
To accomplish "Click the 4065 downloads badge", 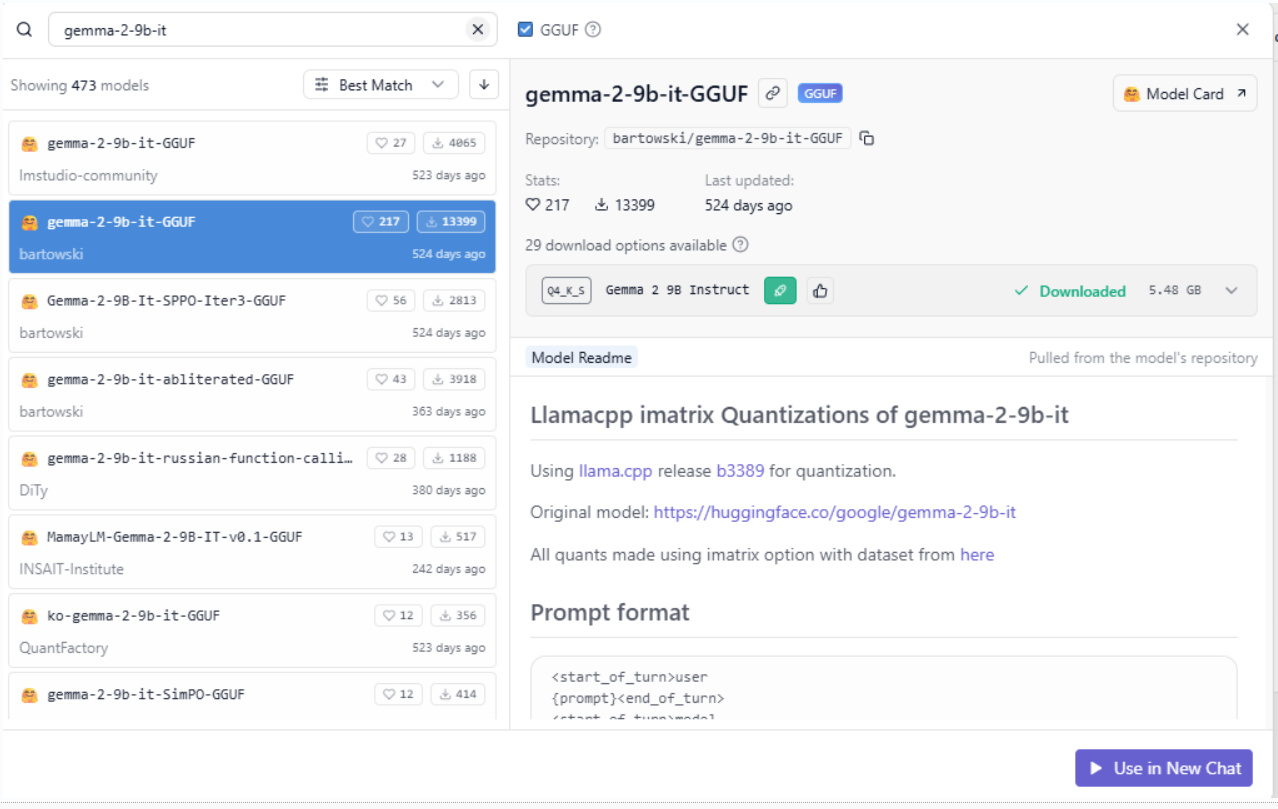I will 454,143.
